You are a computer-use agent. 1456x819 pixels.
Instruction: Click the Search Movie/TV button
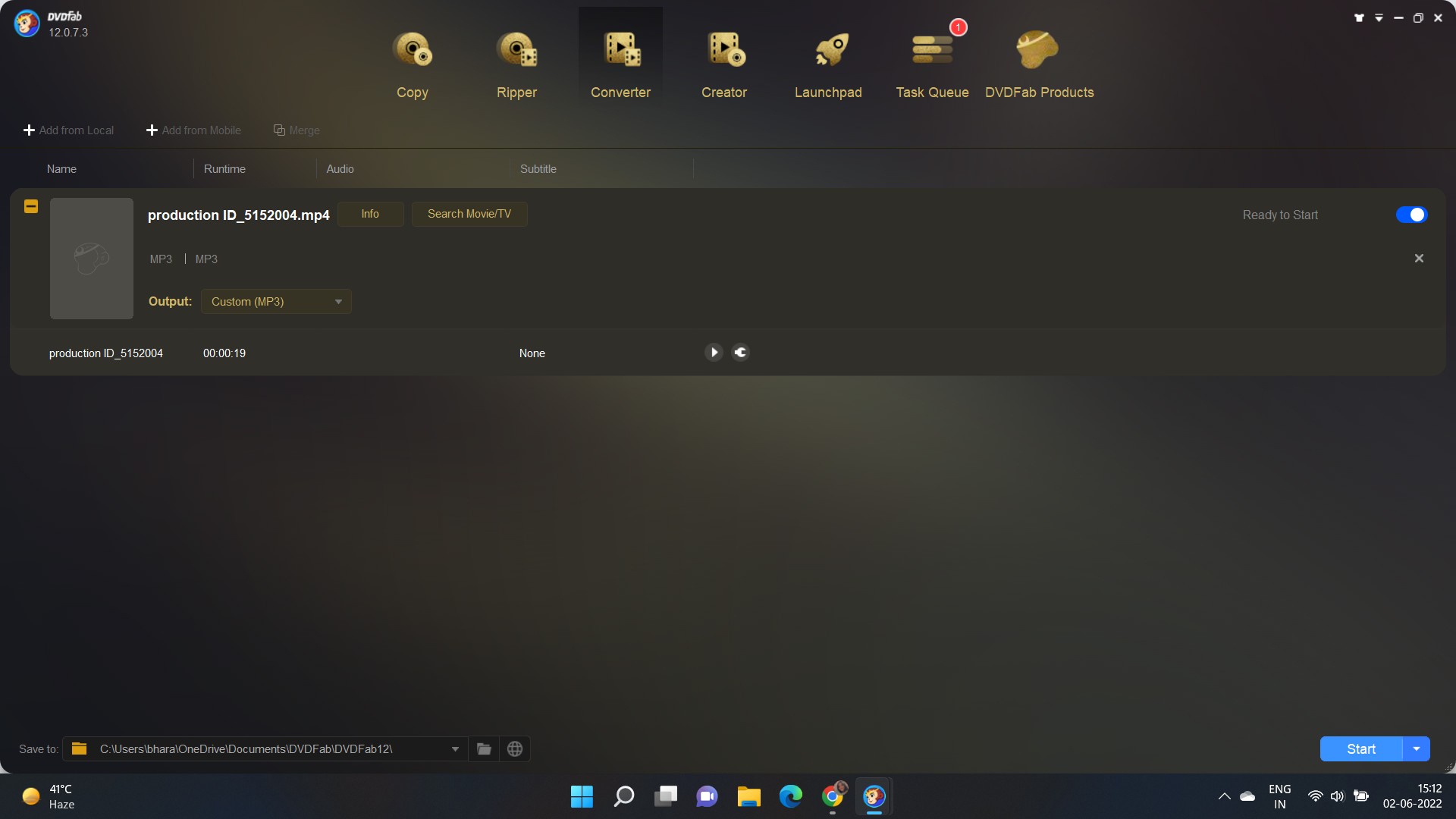469,214
